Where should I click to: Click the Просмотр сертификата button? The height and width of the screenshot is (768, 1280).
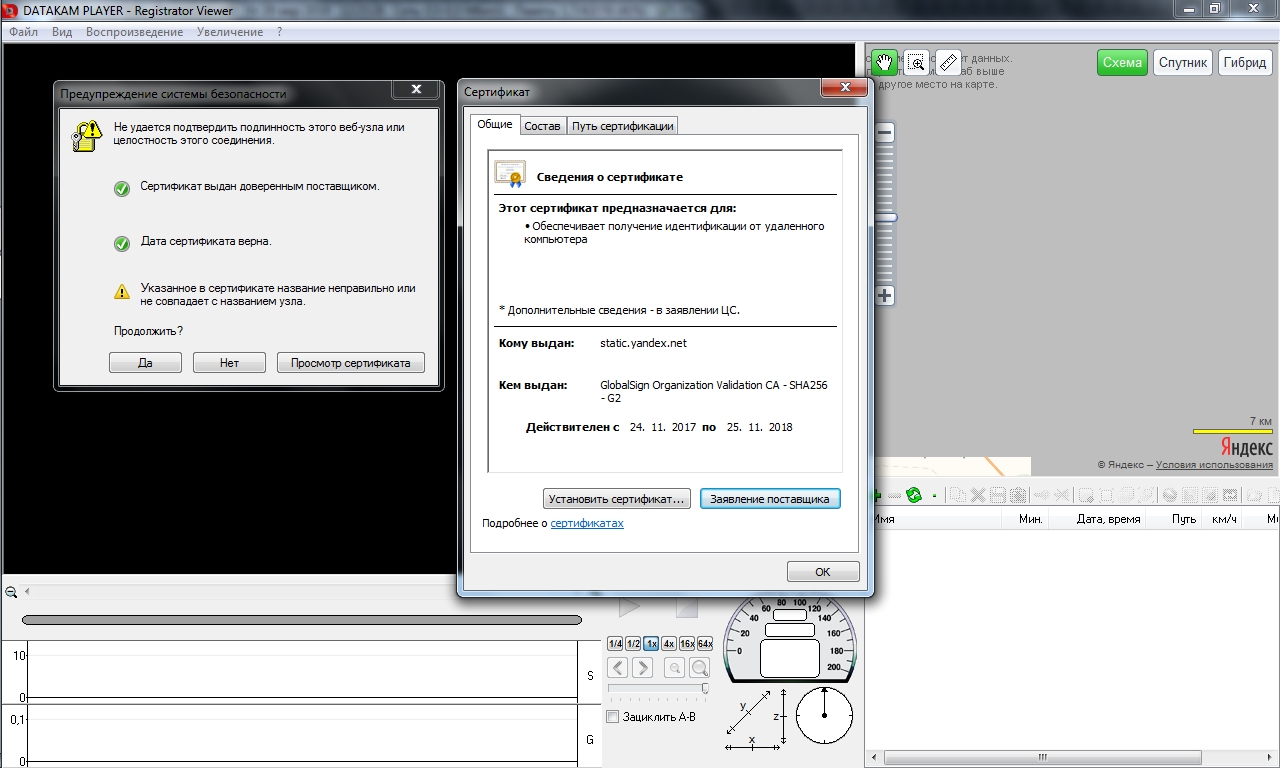tap(350, 363)
